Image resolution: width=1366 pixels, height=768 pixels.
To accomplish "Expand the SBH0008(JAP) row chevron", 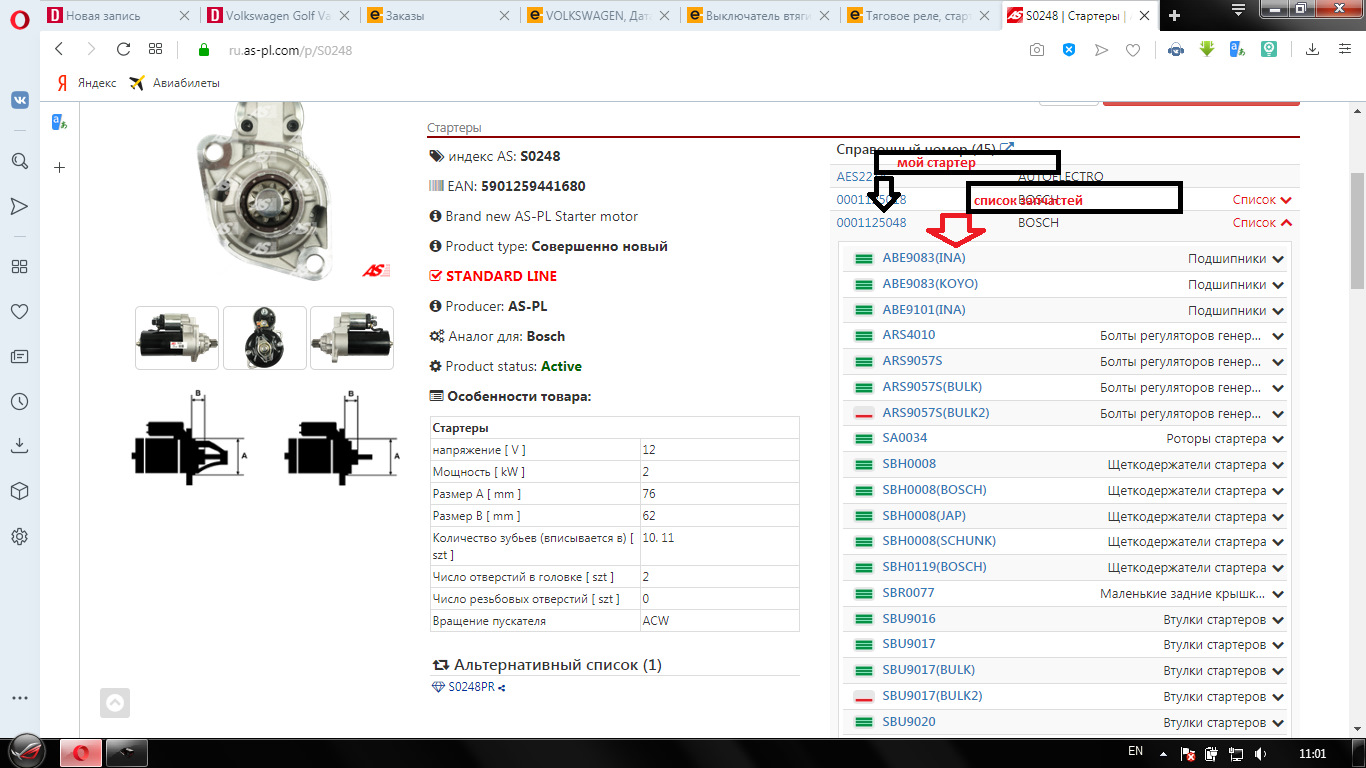I will 1278,517.
